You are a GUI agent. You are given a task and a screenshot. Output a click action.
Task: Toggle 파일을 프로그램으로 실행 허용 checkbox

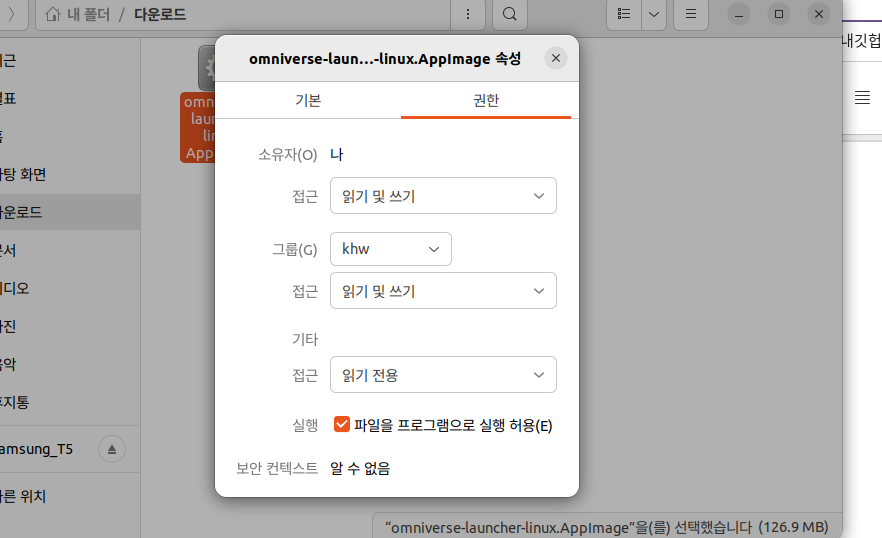coord(341,424)
